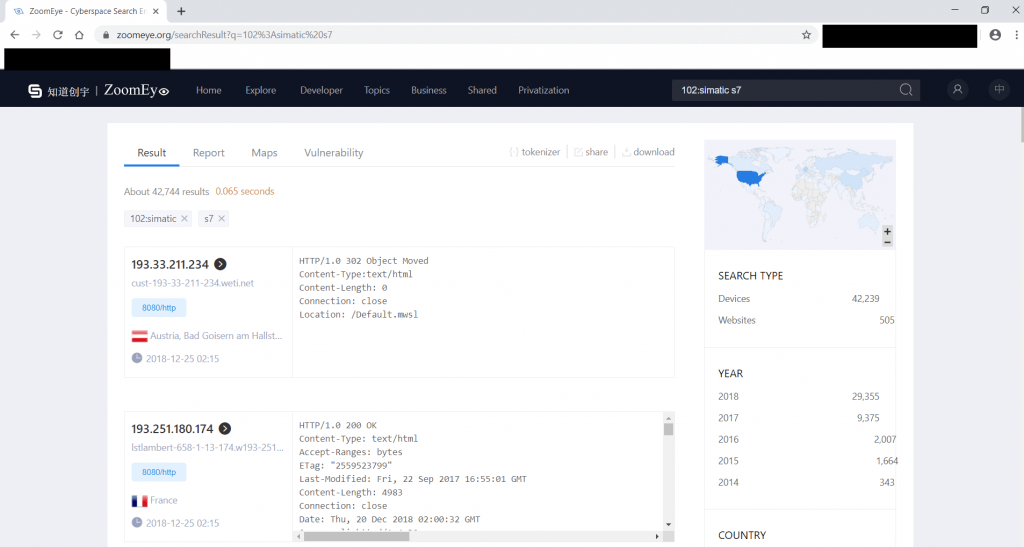Screen dimensions: 1024x547
Task: Switch to the Report tab
Action: [x=208, y=153]
